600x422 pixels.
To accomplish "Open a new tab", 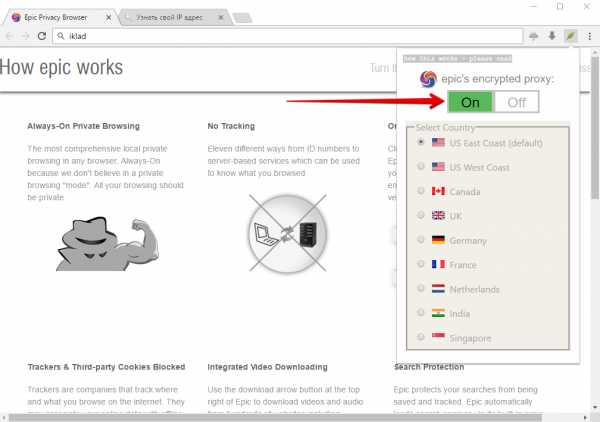I will pos(242,18).
